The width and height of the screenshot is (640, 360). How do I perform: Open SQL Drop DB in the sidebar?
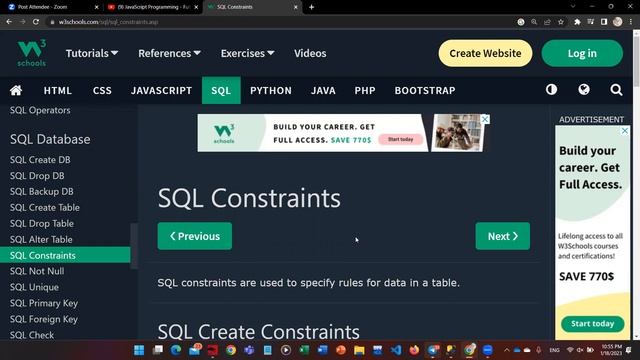point(37,176)
